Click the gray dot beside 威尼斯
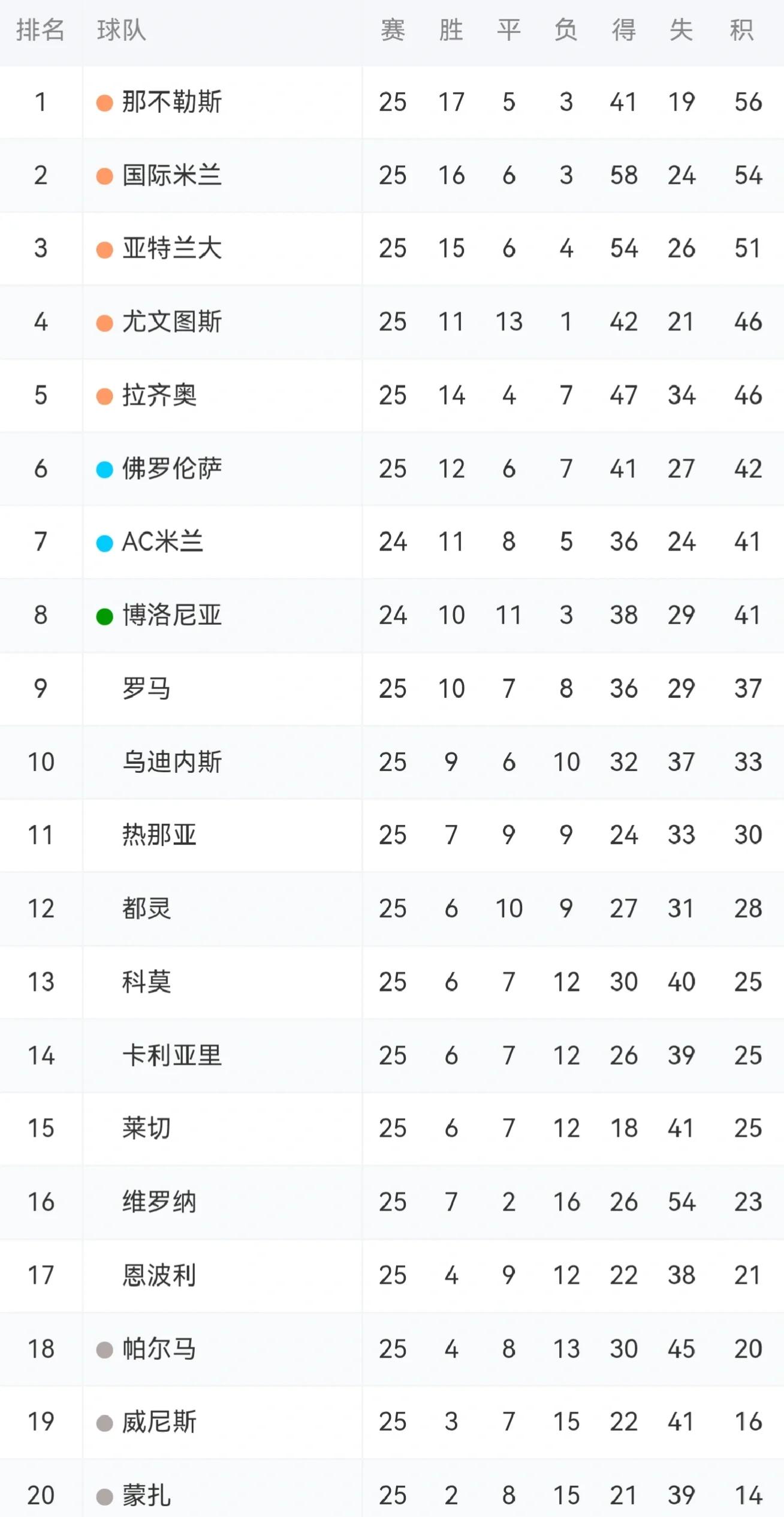This screenshot has height=1517, width=784. click(105, 1423)
